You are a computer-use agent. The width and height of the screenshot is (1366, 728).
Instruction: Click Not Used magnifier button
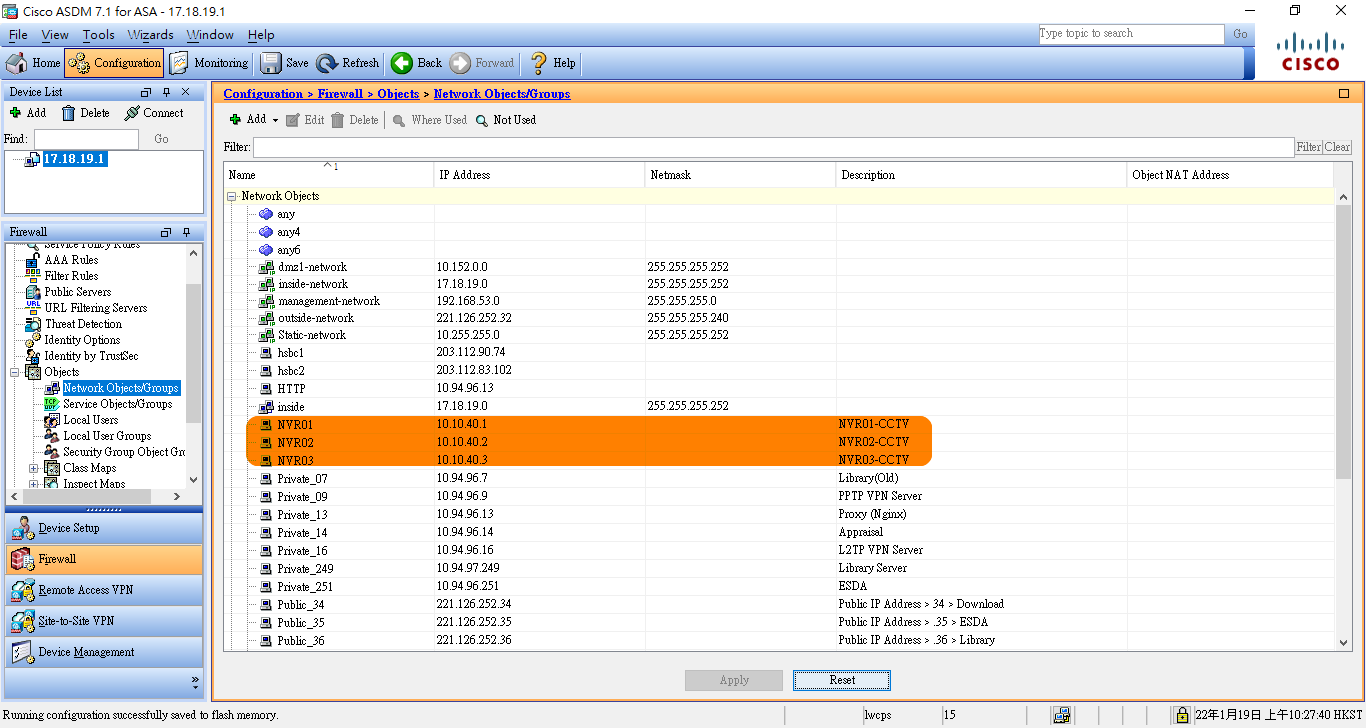coord(506,120)
